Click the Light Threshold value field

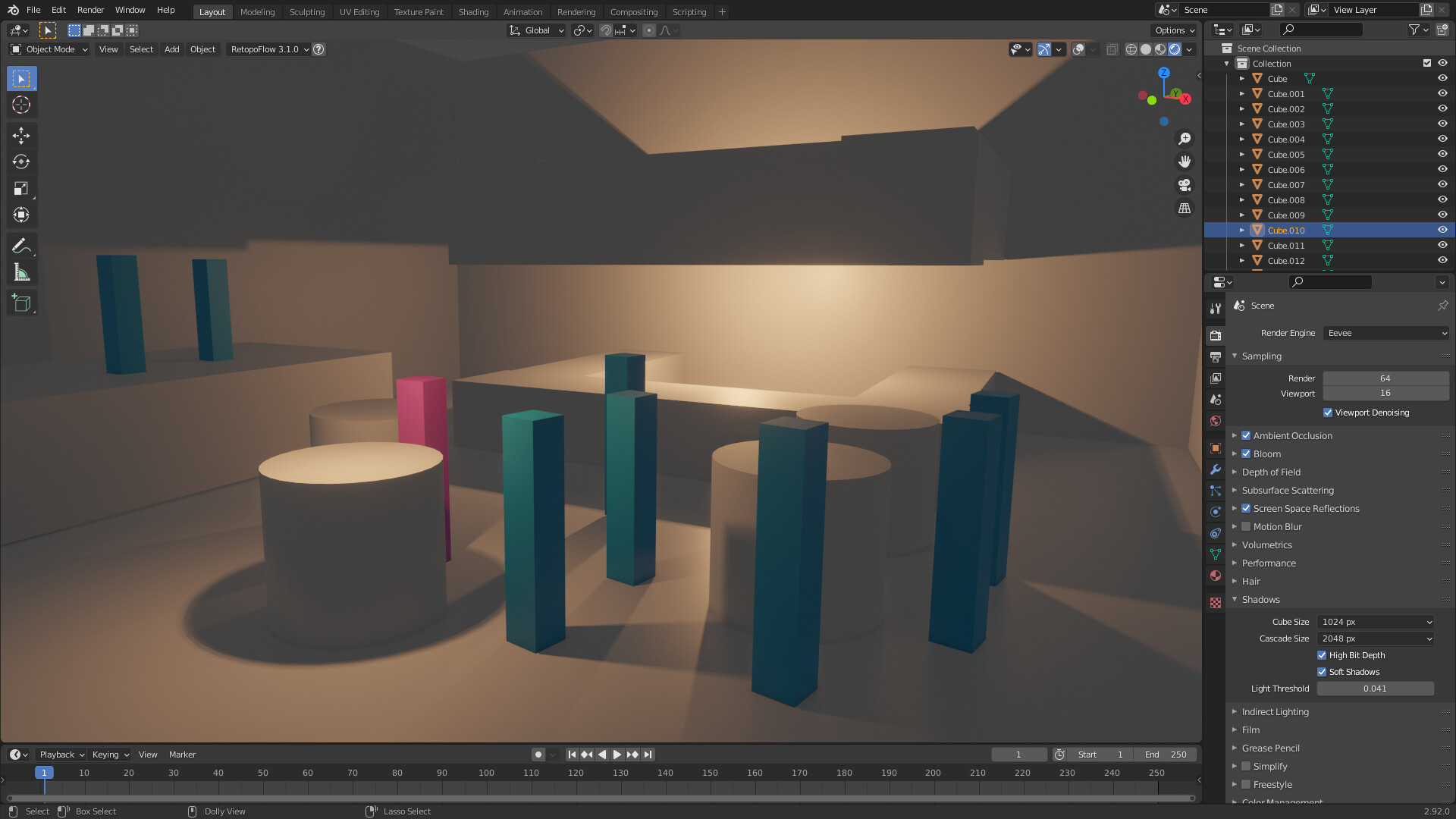coord(1375,688)
